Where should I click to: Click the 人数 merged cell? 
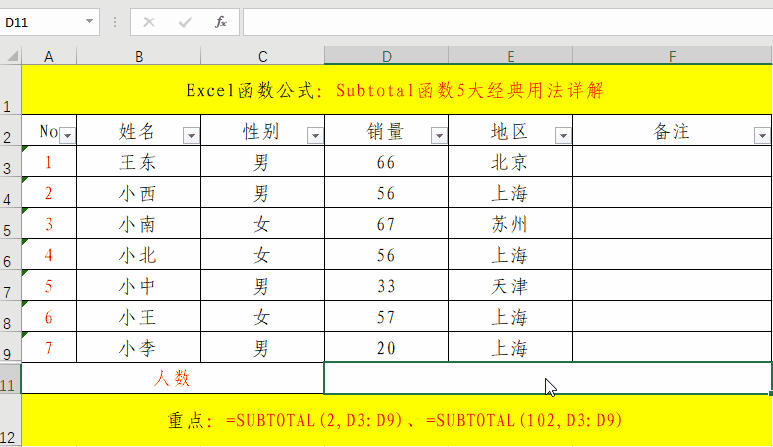[172, 378]
